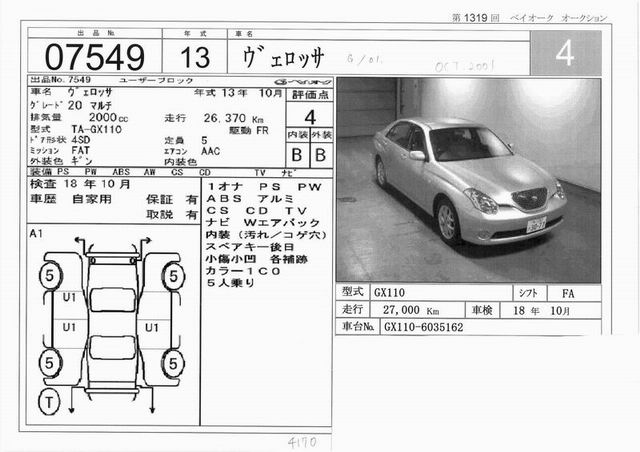Click the air conditioning value AAC

(211, 151)
